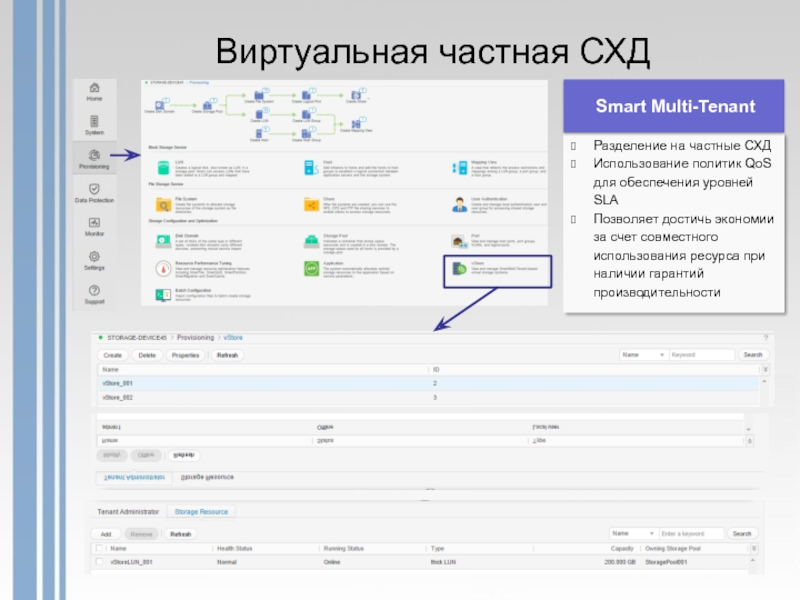Open the Support question-mark icon

pyautogui.click(x=94, y=290)
